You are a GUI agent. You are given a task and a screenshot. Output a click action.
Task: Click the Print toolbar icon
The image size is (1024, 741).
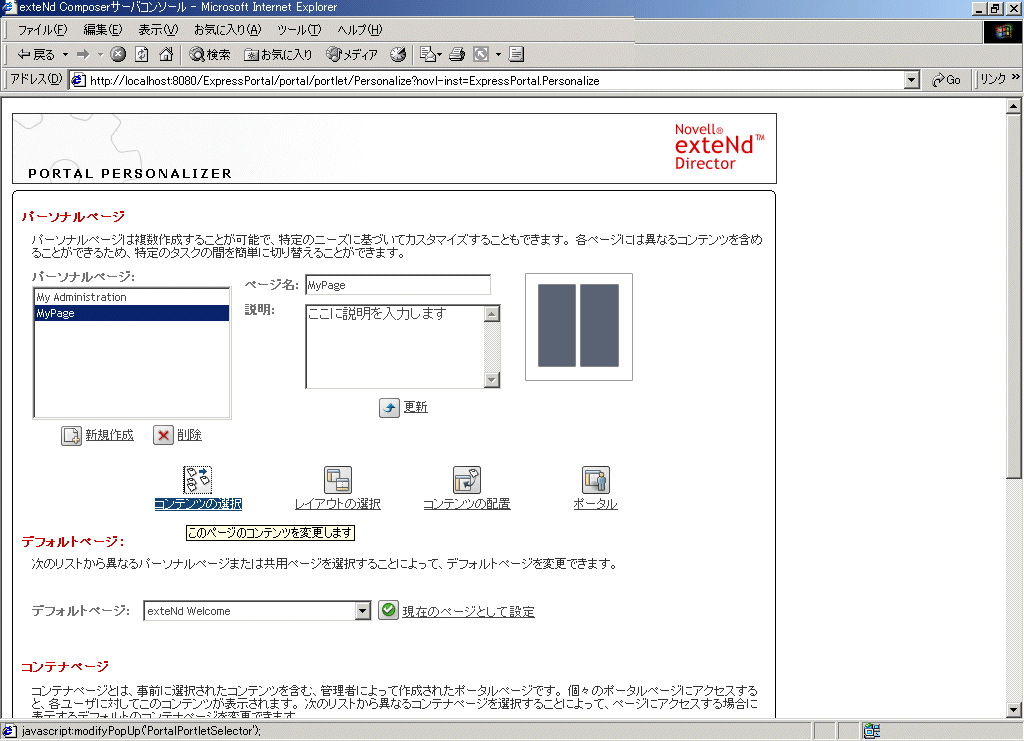click(457, 55)
